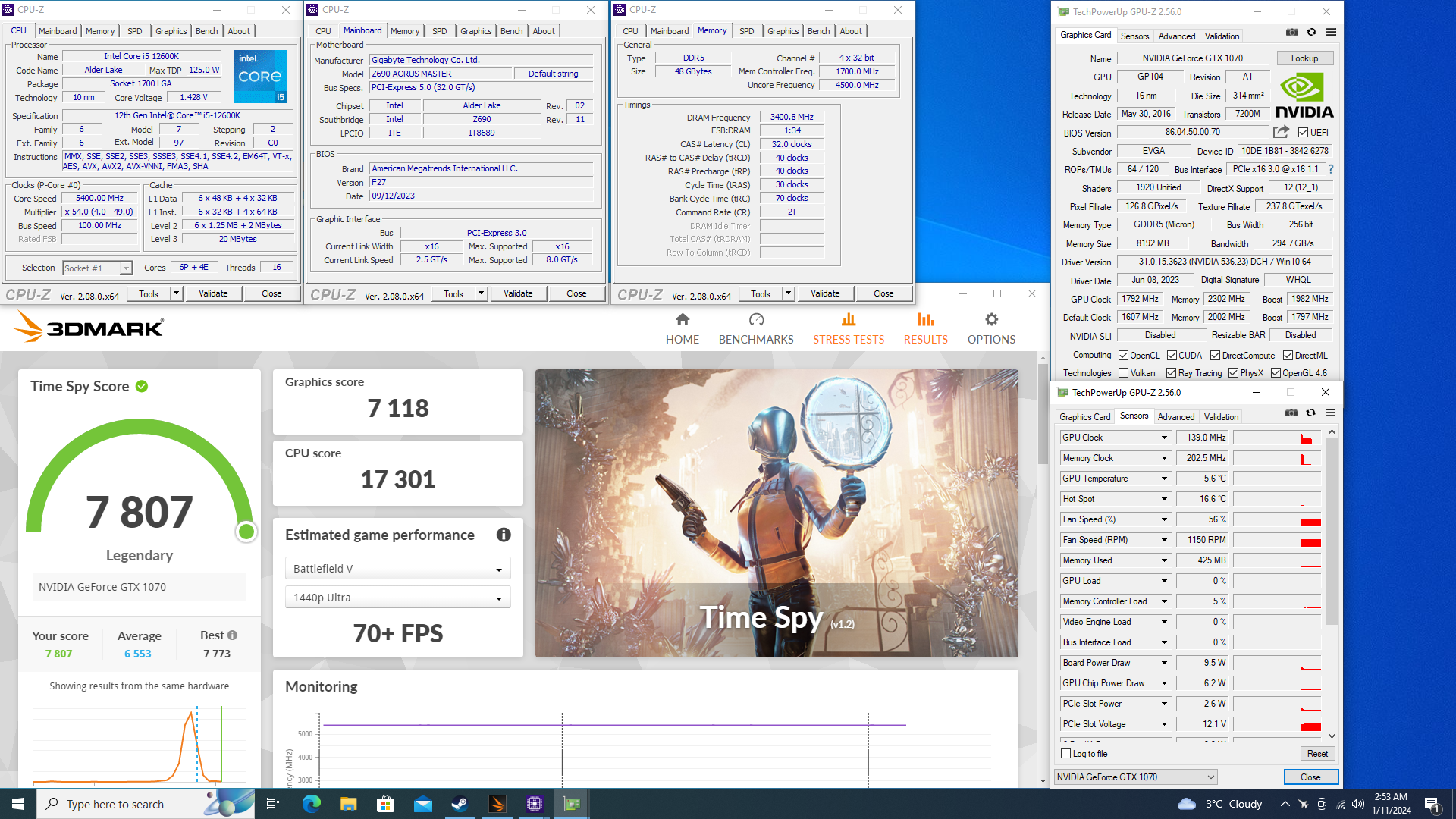Open GPU Temperature sensor dropdown
The image size is (1456, 819).
point(1164,479)
